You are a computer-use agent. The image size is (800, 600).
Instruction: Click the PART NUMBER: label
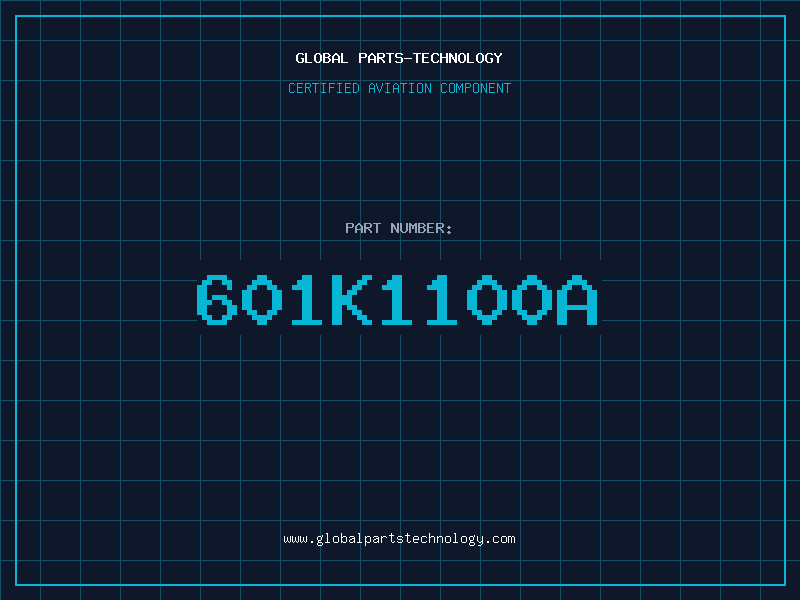pos(399,228)
